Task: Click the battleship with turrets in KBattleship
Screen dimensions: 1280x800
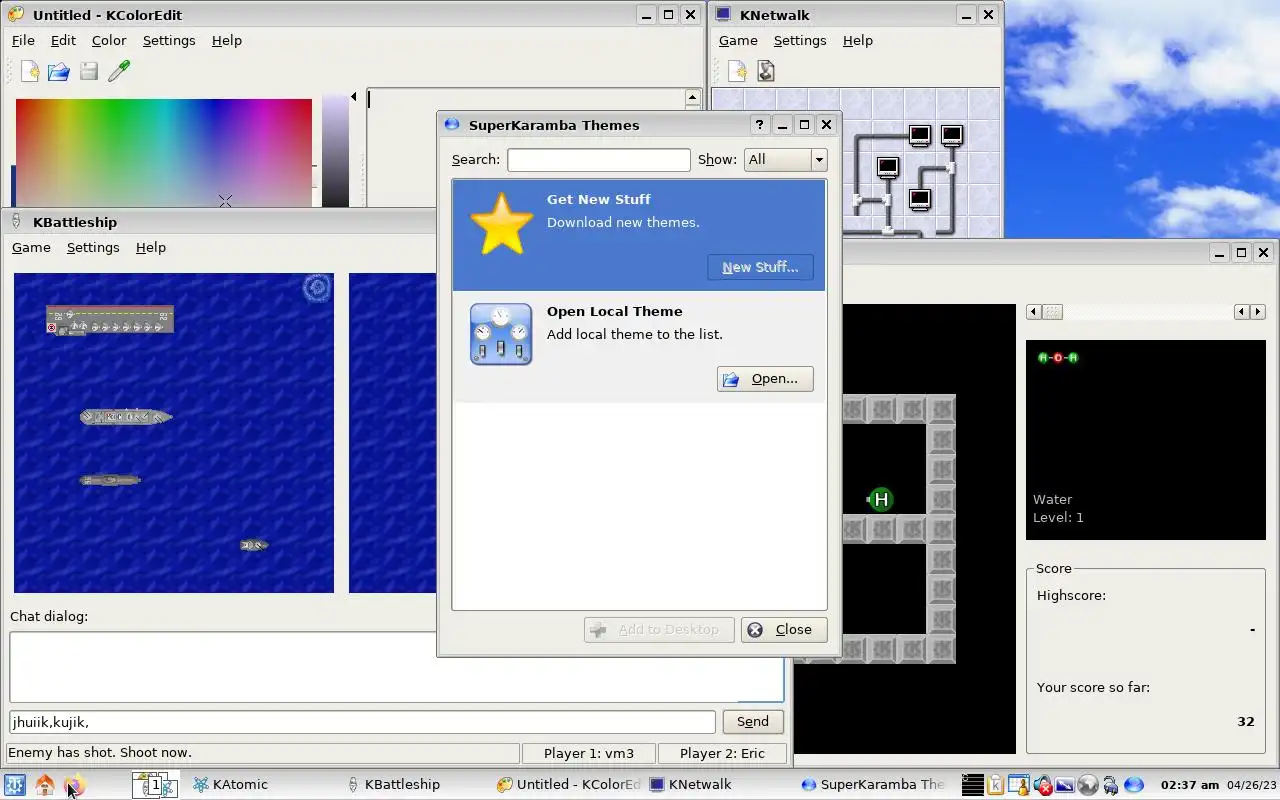Action: coord(126,416)
